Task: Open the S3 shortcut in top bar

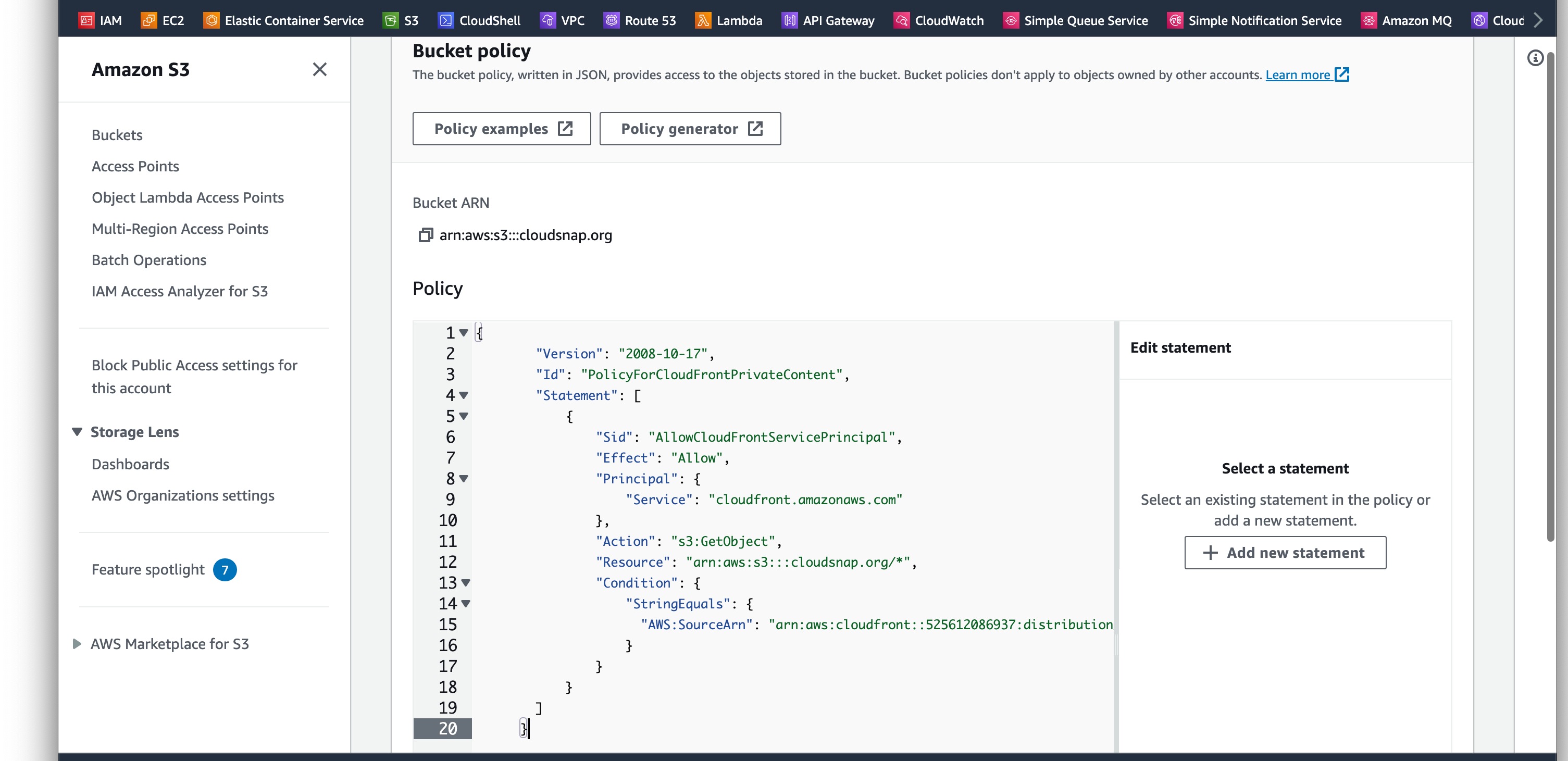Action: [x=401, y=21]
